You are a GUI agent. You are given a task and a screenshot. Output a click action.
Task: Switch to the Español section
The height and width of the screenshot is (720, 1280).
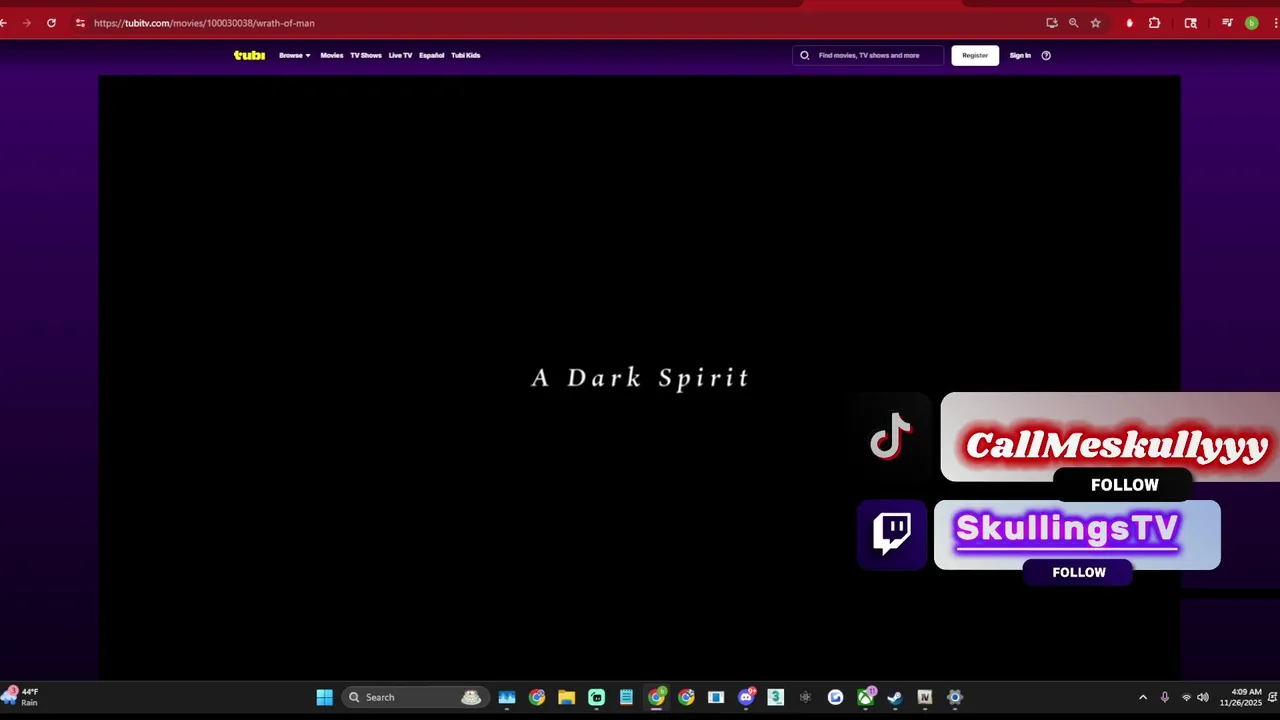(431, 55)
